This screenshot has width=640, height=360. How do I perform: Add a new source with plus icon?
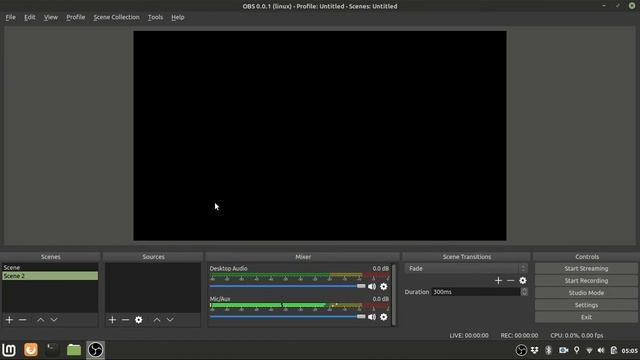pyautogui.click(x=112, y=320)
